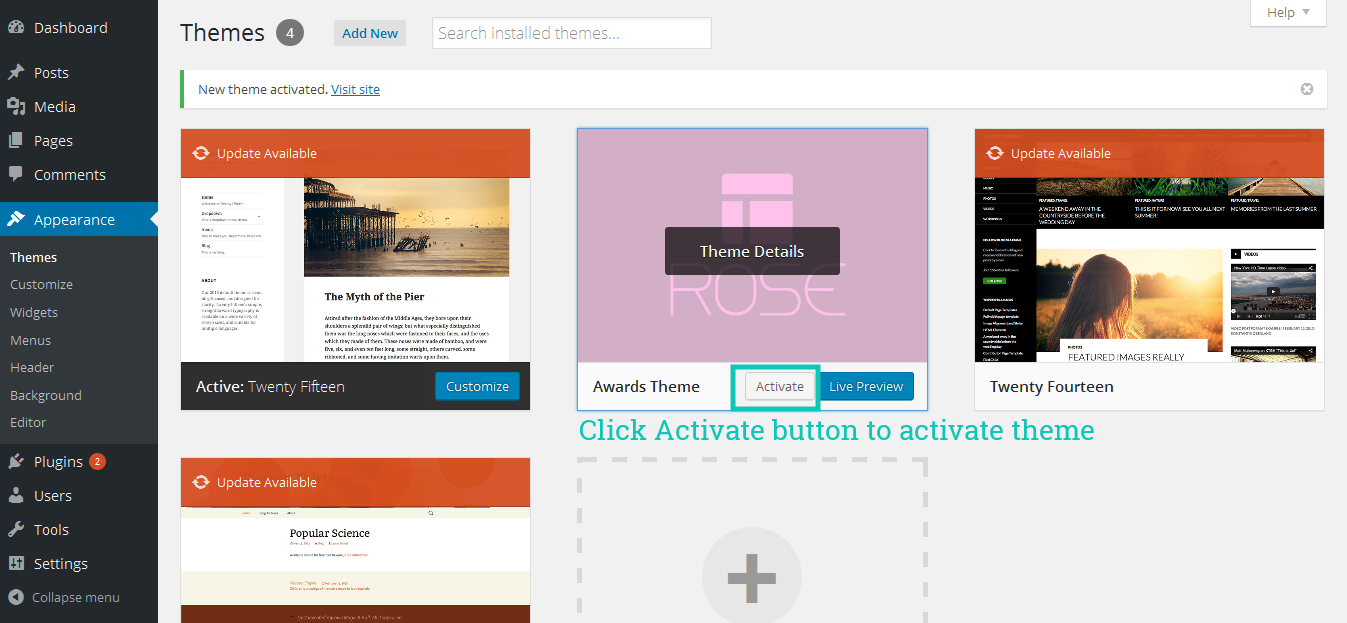Open the Customize submenu item

[41, 284]
